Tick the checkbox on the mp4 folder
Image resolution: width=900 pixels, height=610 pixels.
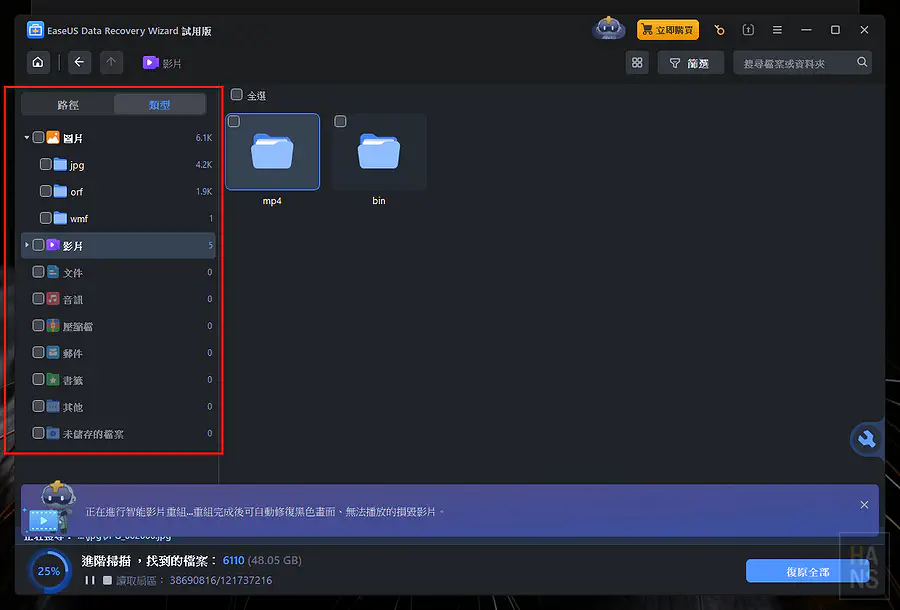pyautogui.click(x=234, y=121)
